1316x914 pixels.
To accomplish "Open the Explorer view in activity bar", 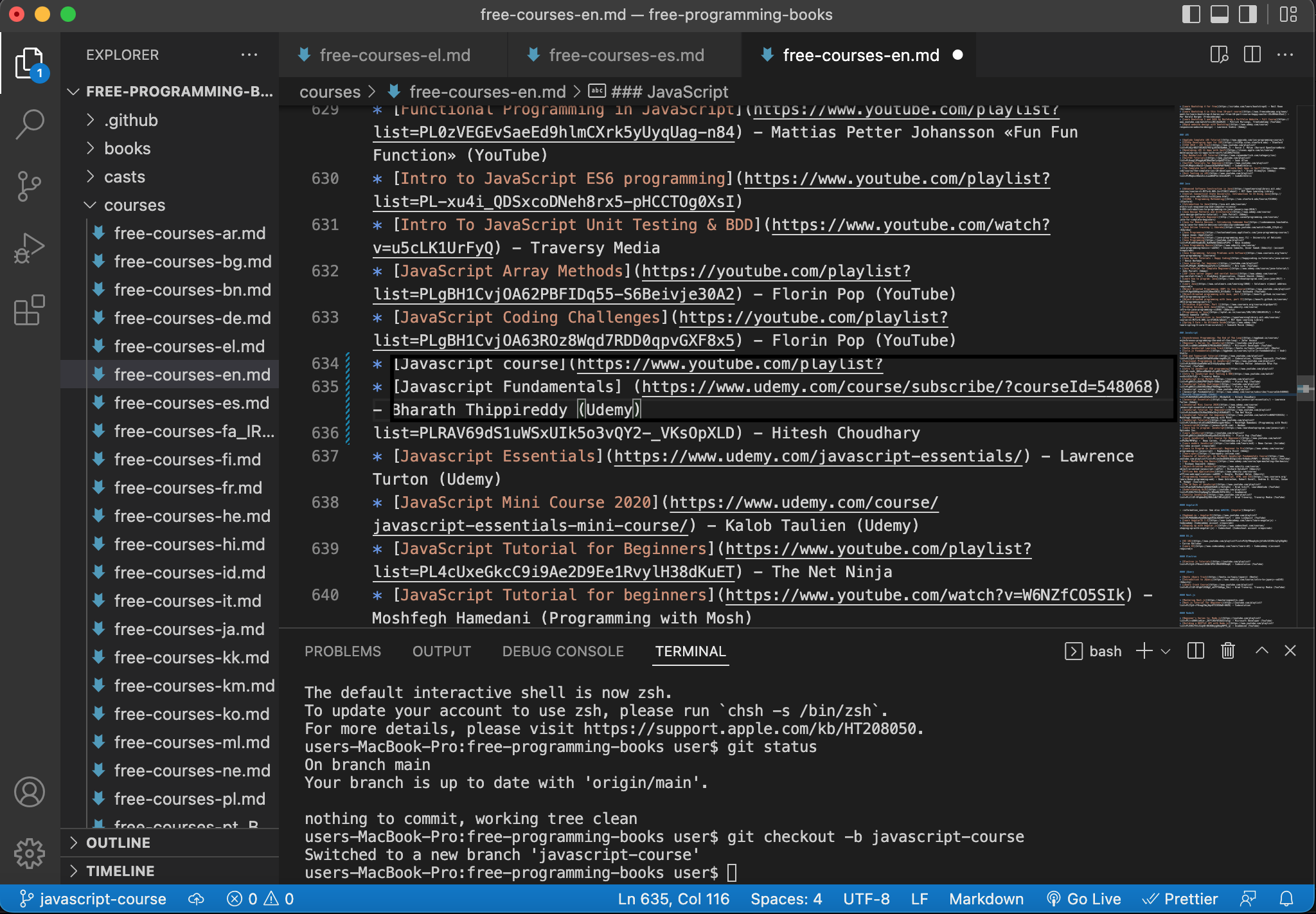I will (x=30, y=64).
